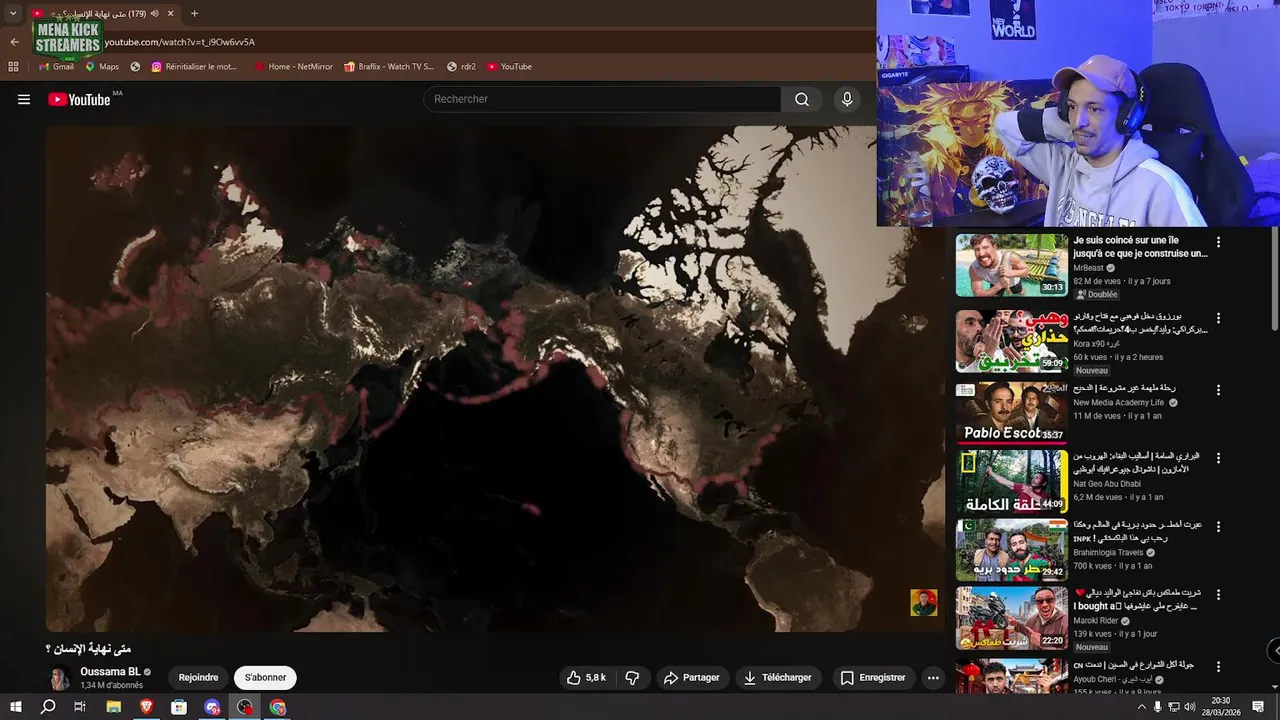Focus the Rechercher search field
Image resolution: width=1280 pixels, height=720 pixels.
point(602,99)
